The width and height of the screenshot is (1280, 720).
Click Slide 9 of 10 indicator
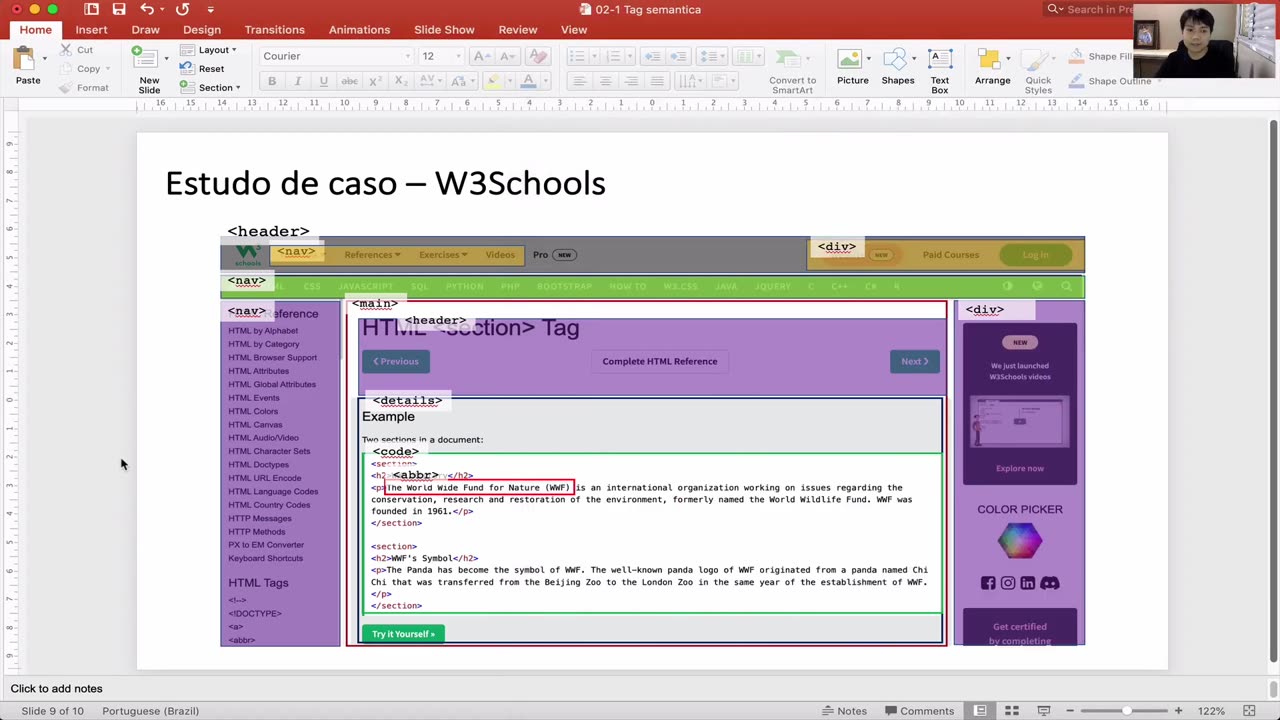[x=53, y=711]
